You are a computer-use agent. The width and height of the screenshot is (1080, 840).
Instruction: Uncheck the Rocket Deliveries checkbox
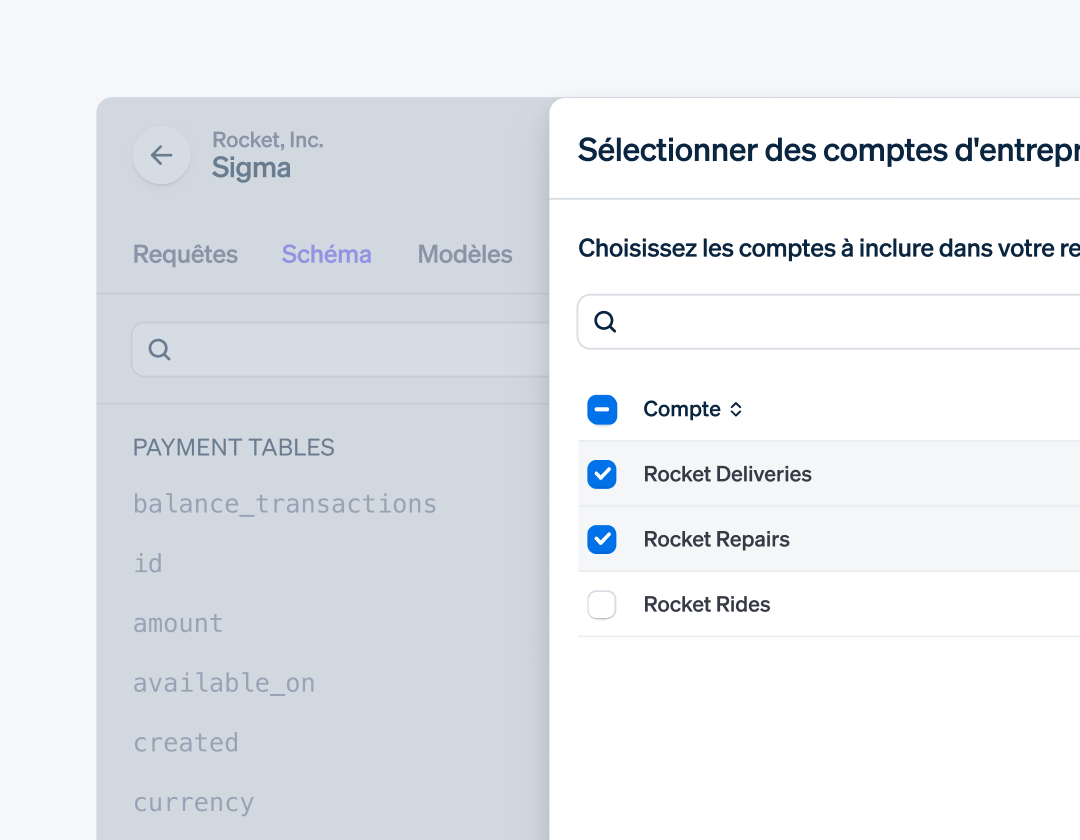(602, 474)
